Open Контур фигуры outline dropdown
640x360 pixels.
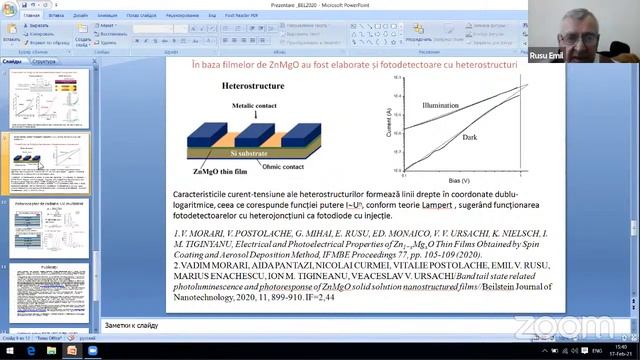pyautogui.click(x=485, y=34)
